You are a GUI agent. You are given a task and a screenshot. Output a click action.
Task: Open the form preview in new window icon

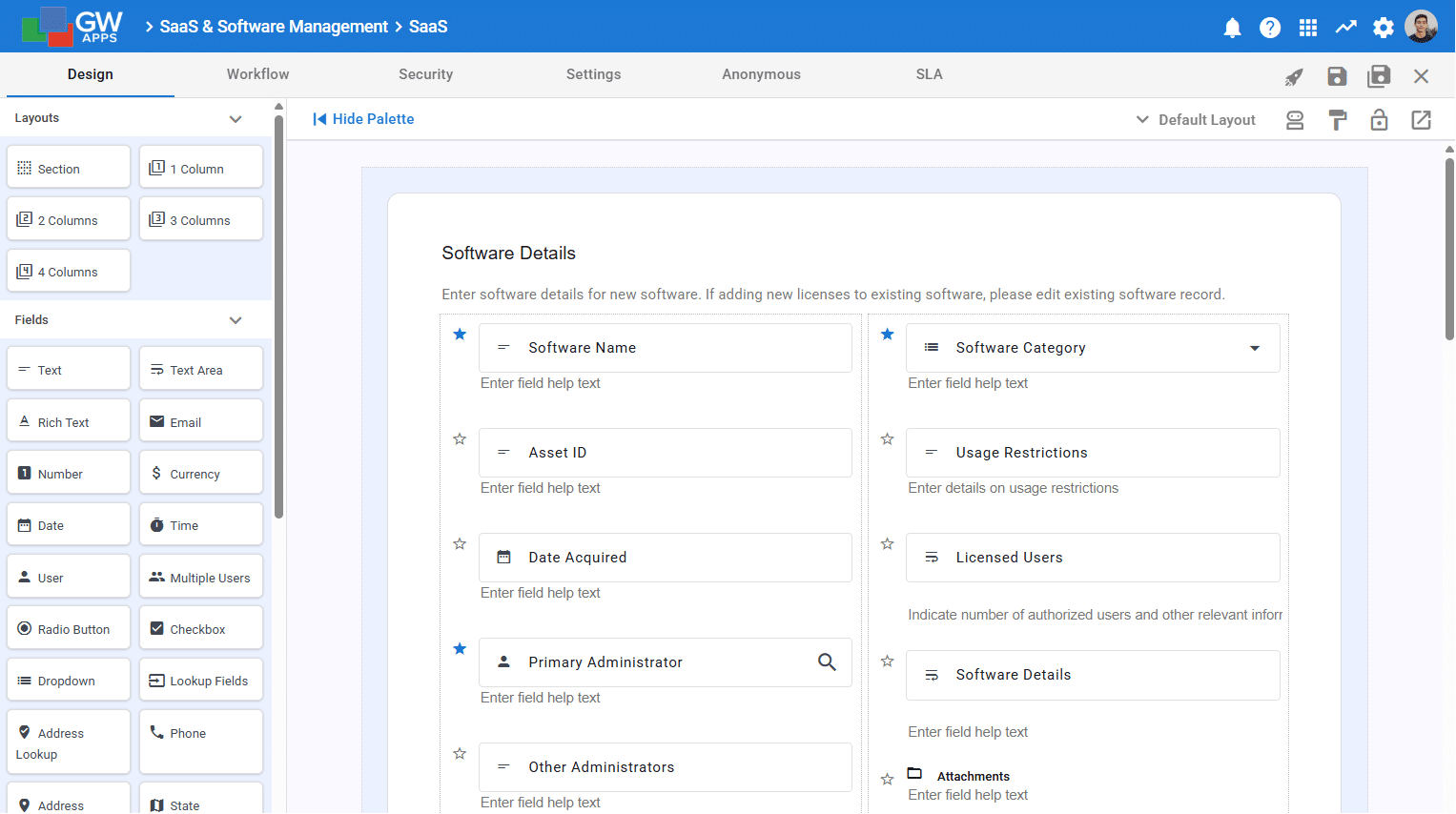coord(1421,120)
